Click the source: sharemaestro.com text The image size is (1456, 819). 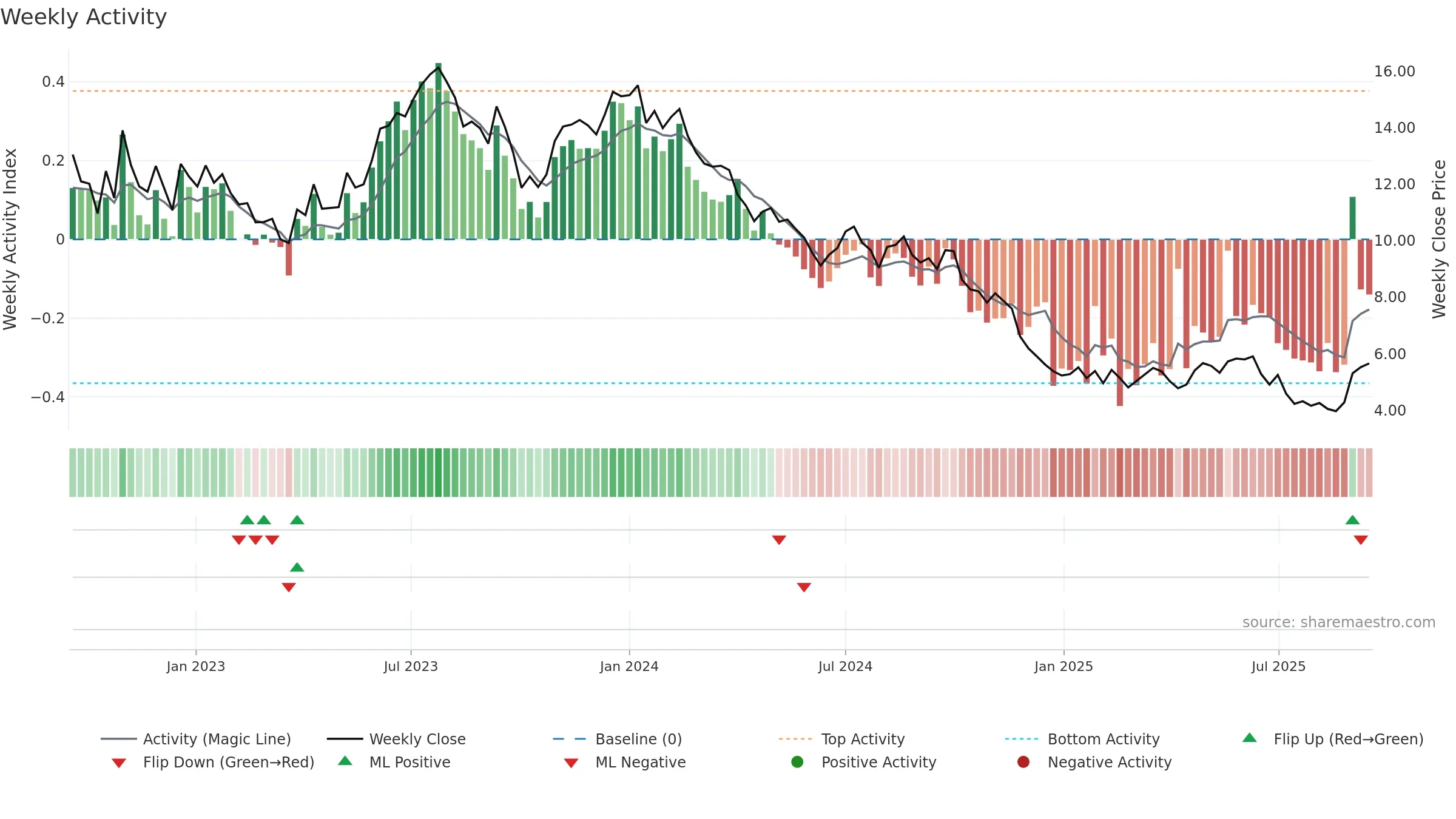[1339, 622]
